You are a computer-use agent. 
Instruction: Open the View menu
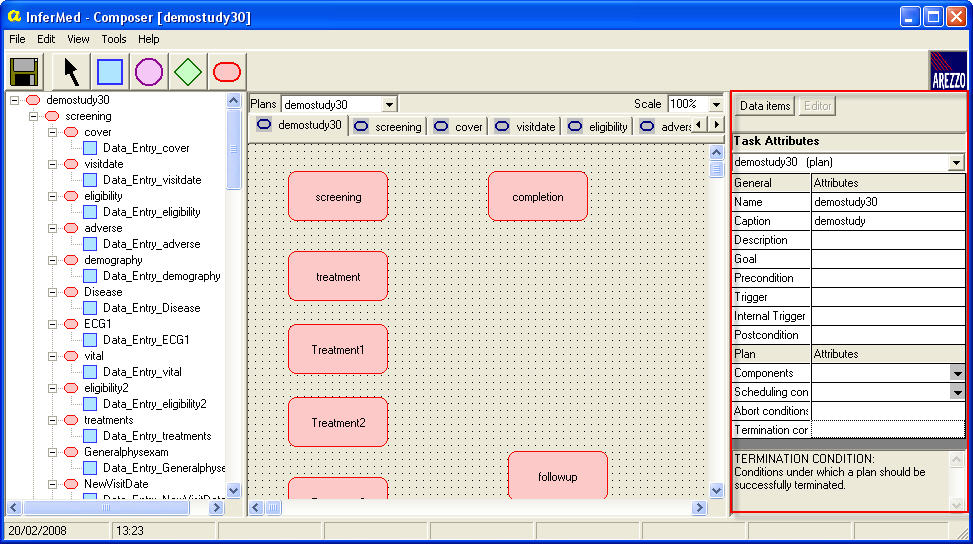(78, 39)
